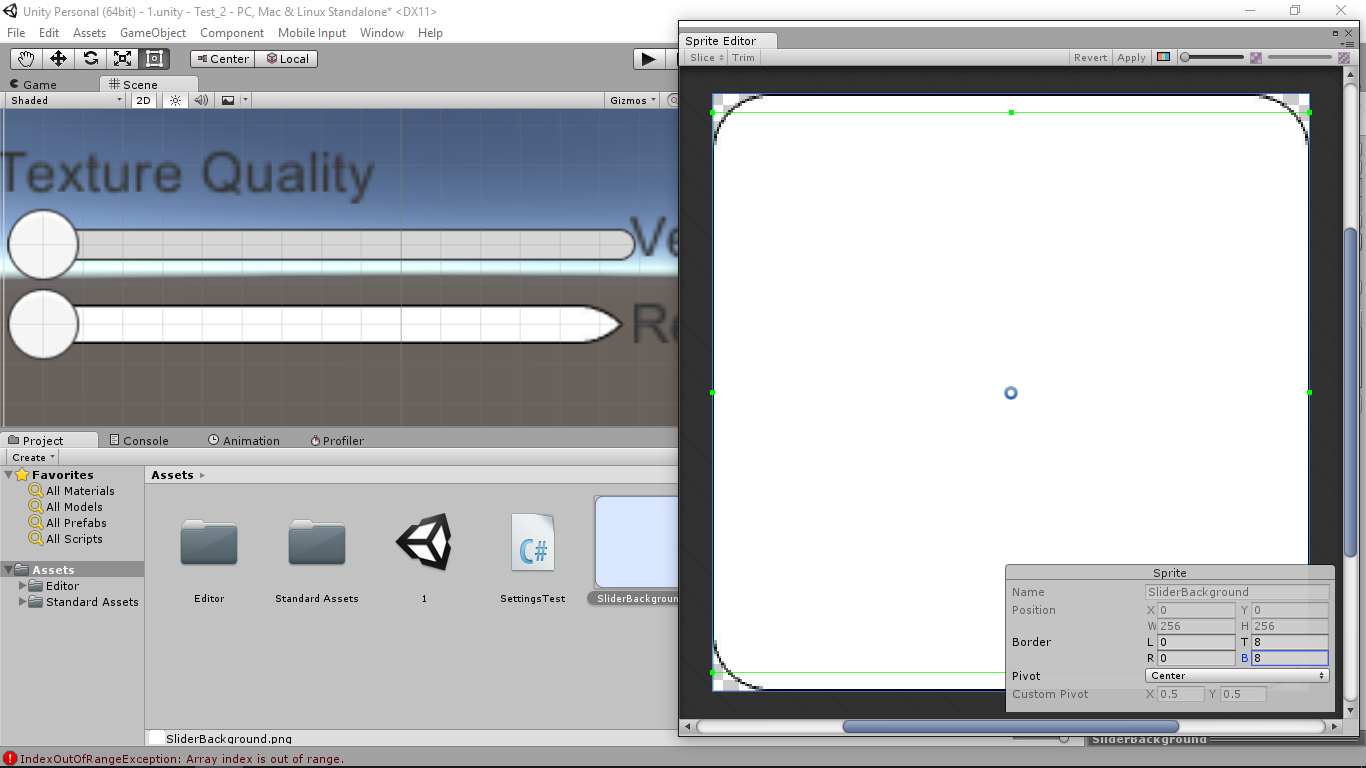
Task: Open the File menu
Action: point(16,33)
